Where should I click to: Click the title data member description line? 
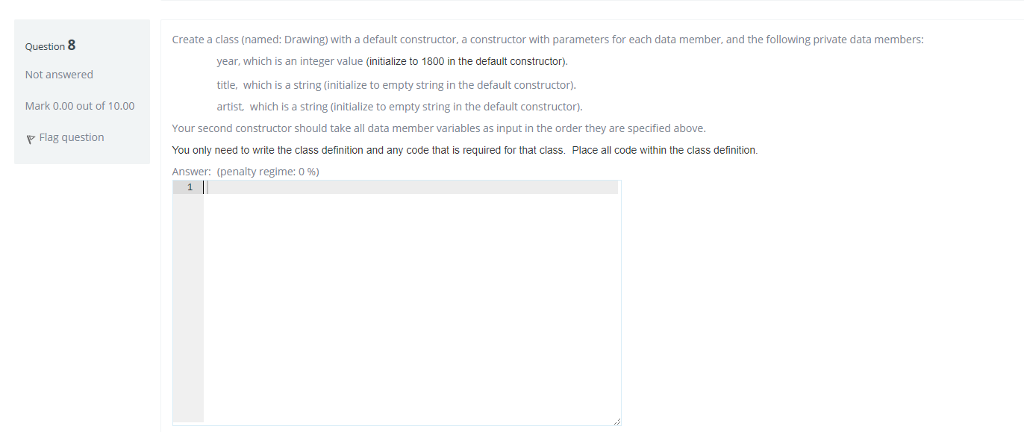point(396,85)
